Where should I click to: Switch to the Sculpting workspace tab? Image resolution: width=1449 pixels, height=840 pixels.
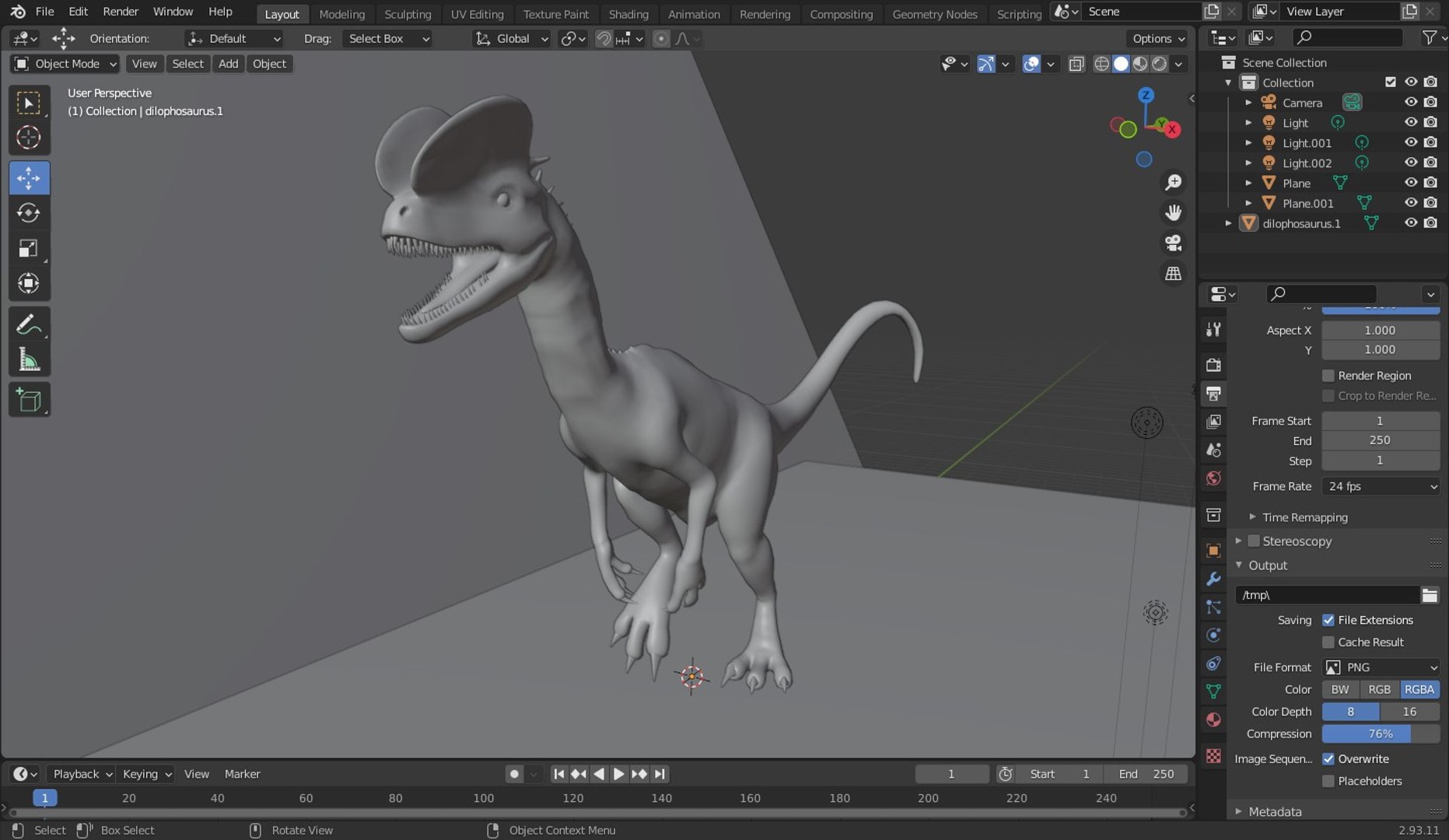pyautogui.click(x=408, y=14)
